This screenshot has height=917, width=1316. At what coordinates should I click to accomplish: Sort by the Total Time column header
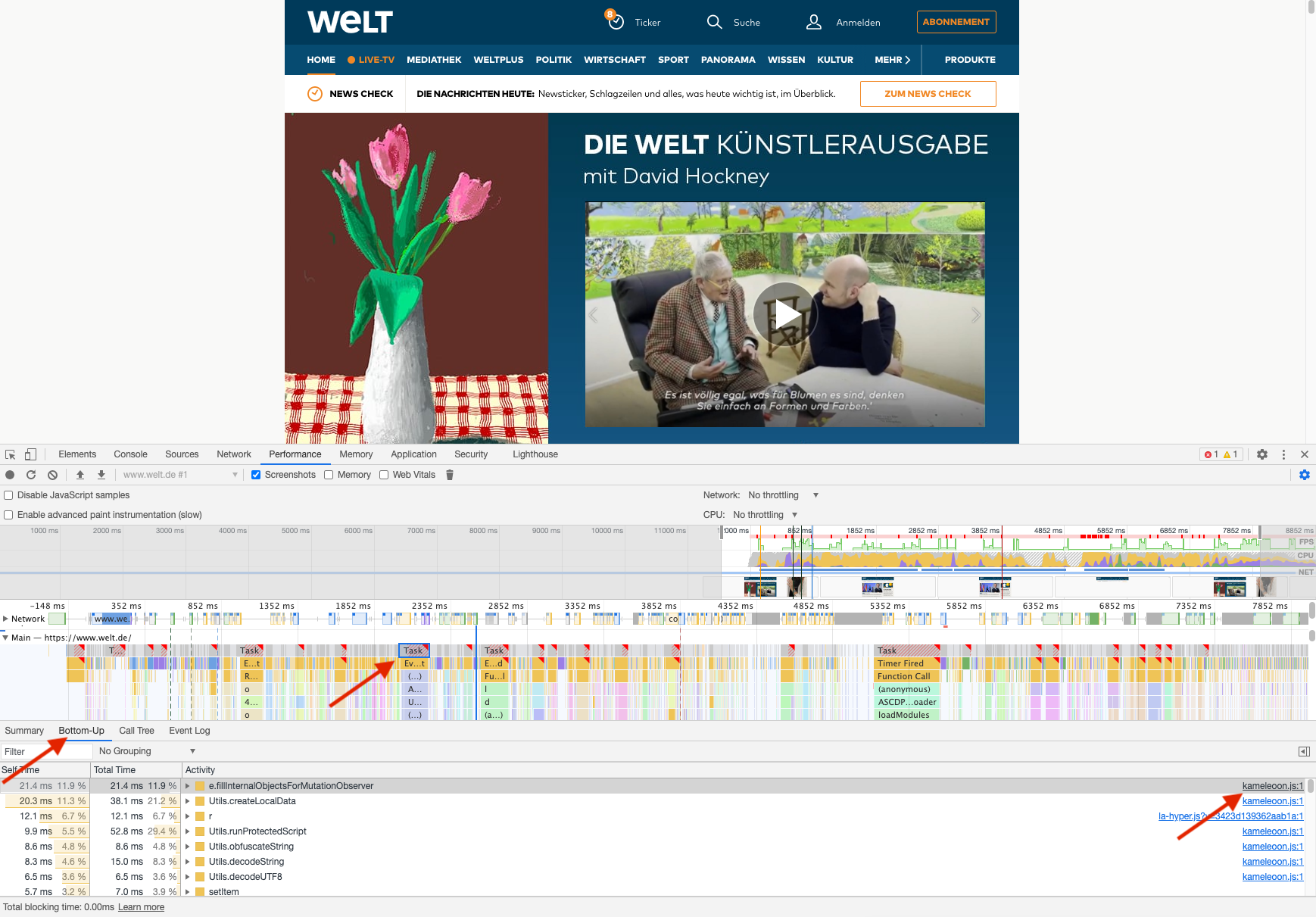(136, 770)
